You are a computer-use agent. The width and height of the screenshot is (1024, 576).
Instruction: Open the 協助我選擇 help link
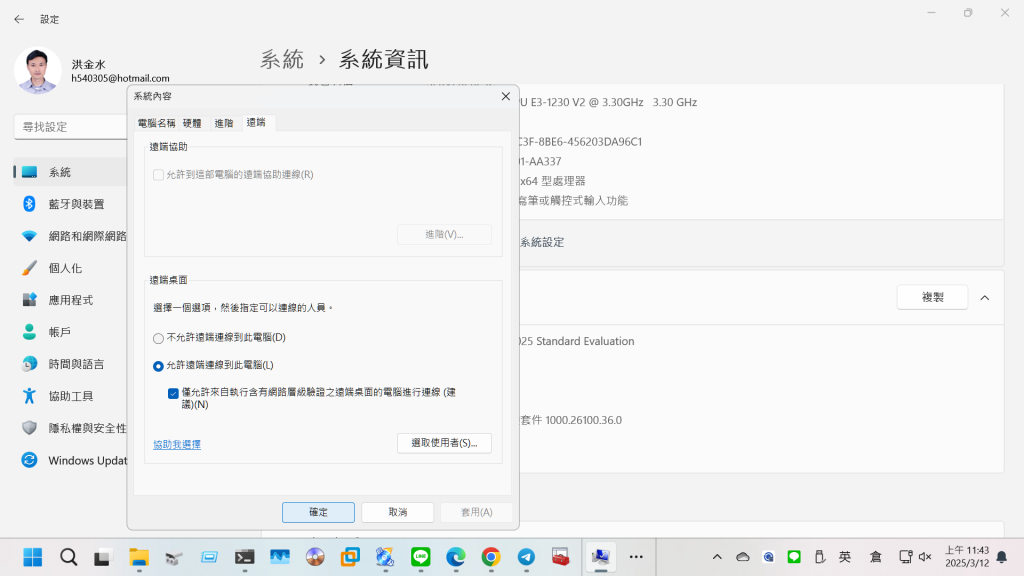click(177, 444)
